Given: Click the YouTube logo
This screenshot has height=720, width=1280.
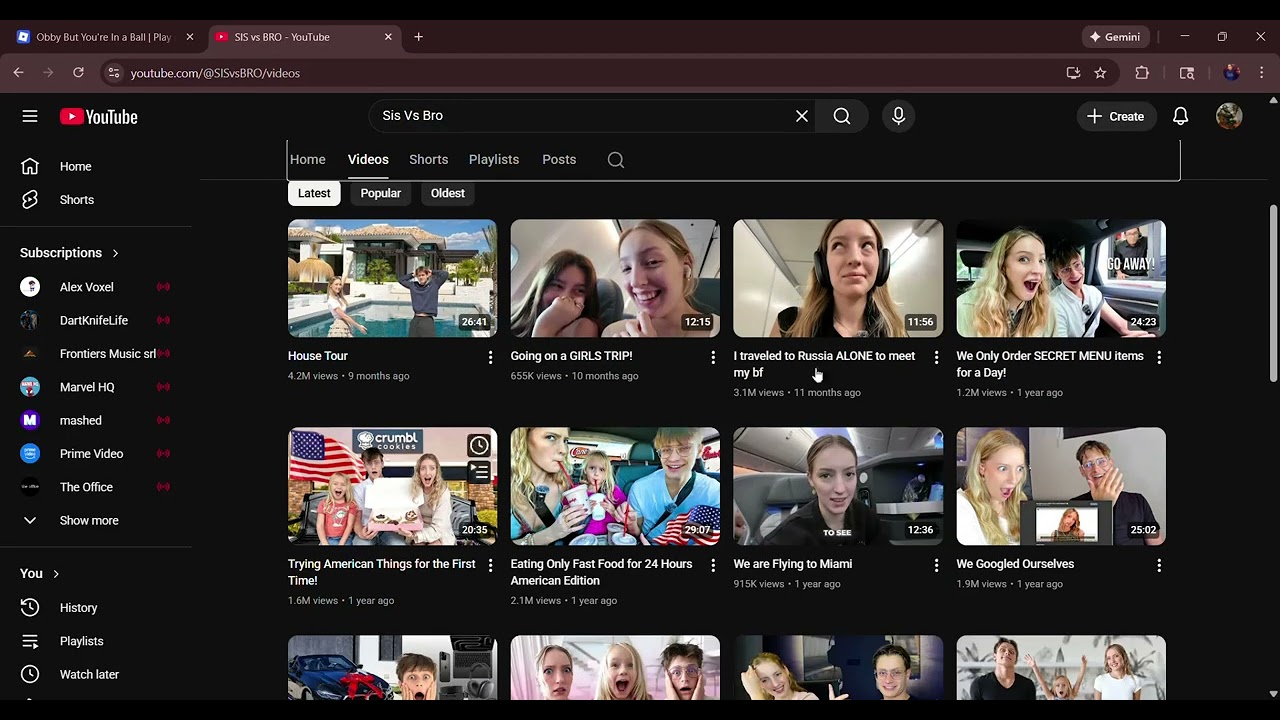Looking at the screenshot, I should (98, 117).
